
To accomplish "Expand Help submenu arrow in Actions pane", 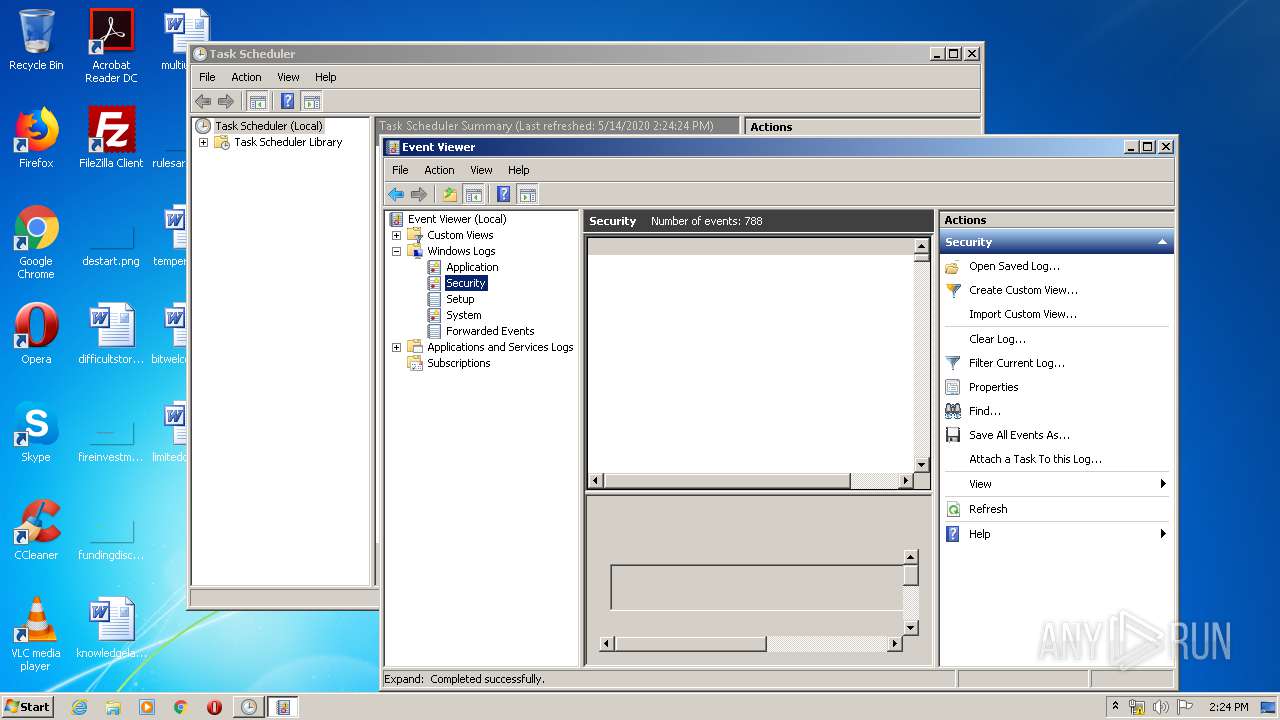I will 1163,534.
